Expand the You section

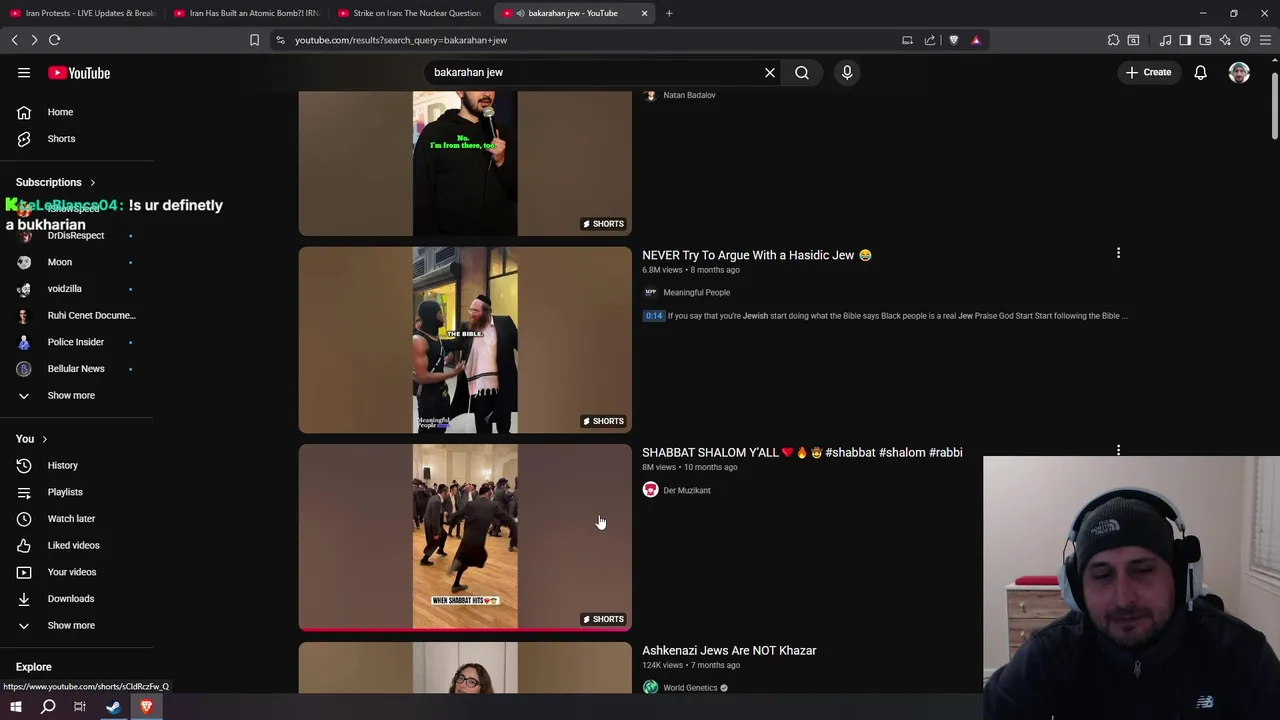[32, 439]
